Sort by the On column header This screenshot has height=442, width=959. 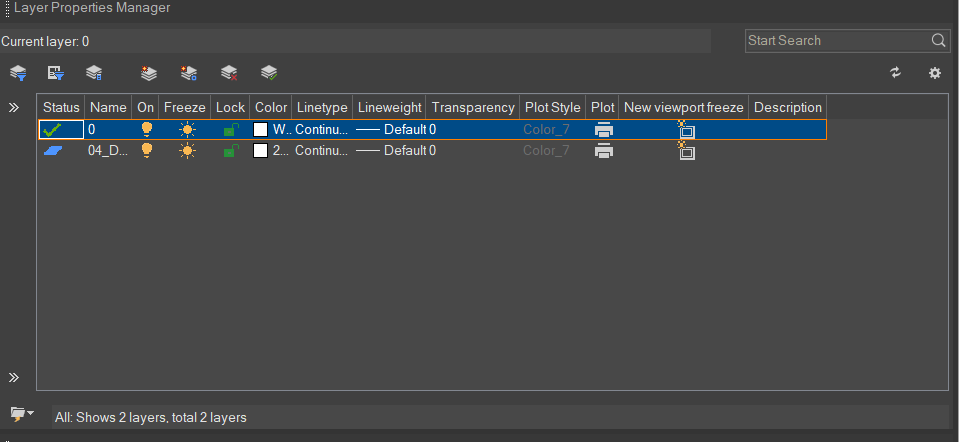146,108
